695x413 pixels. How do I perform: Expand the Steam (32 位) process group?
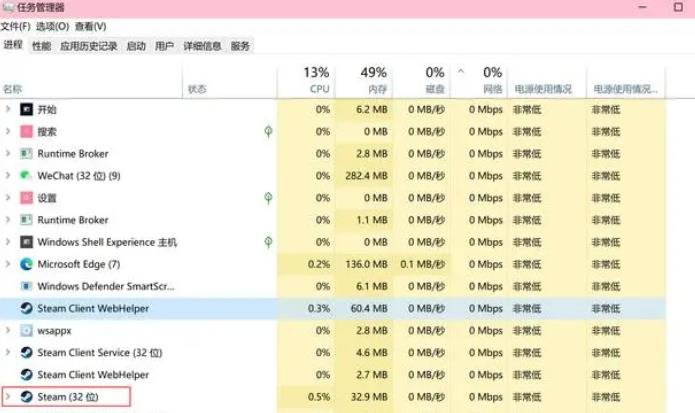8,396
